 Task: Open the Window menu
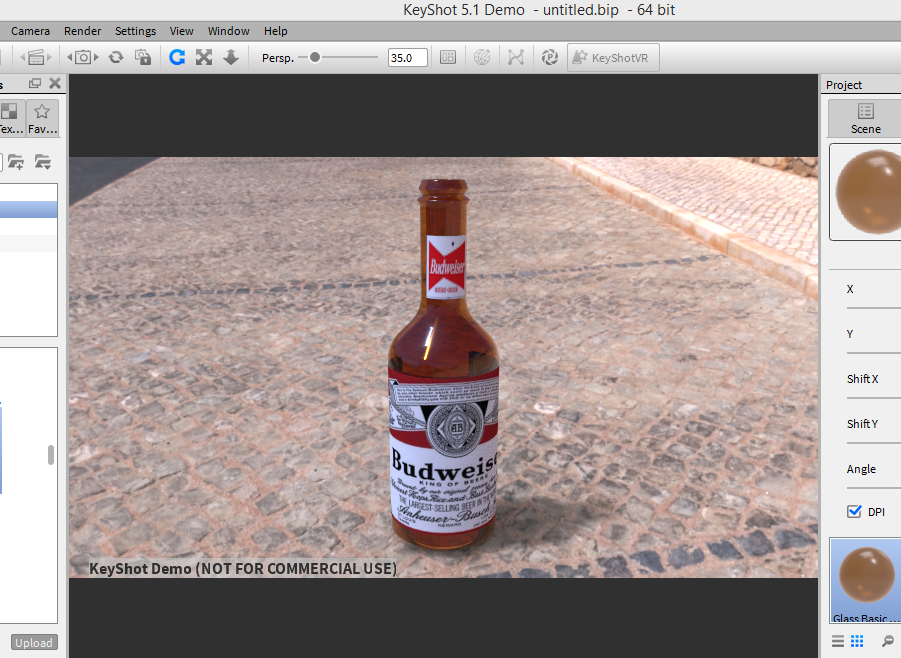[x=228, y=31]
